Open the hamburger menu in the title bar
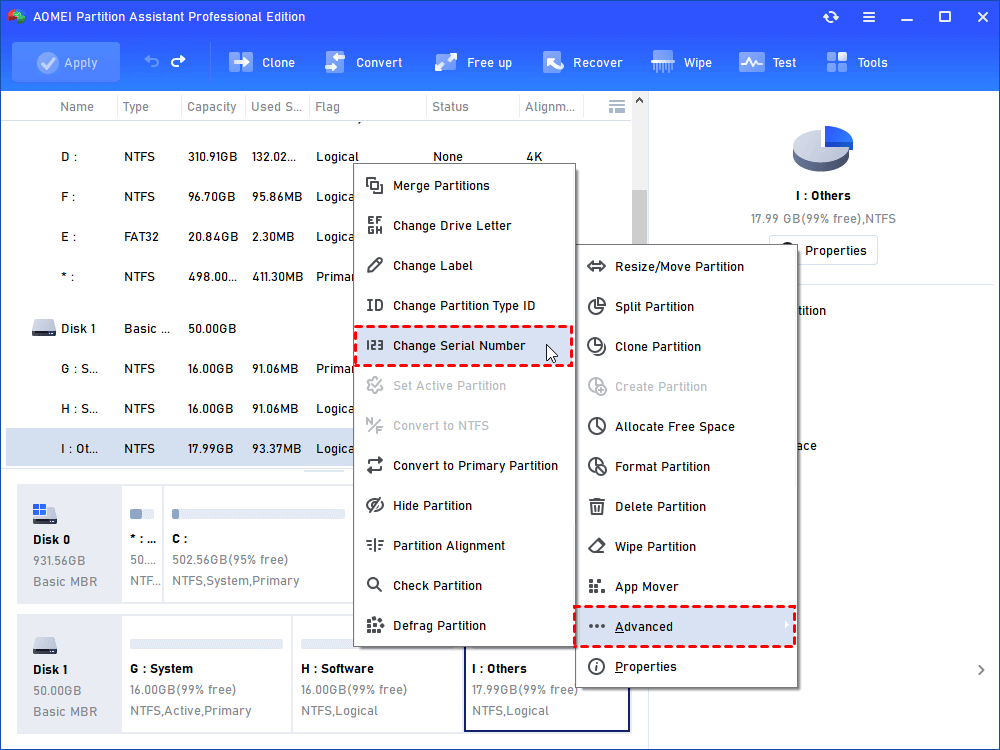 (868, 16)
